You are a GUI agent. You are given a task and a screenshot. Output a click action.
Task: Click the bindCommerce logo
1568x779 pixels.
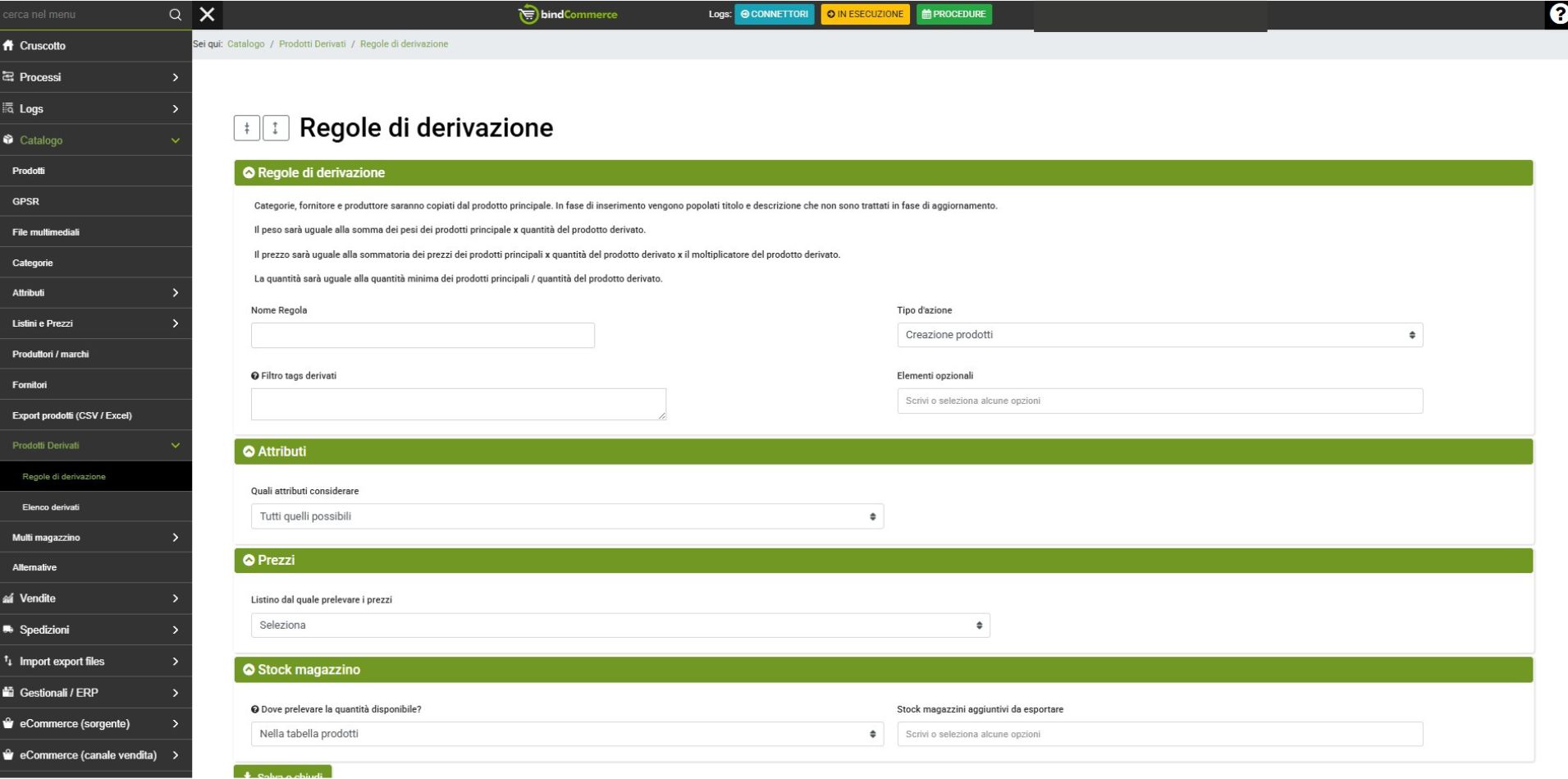click(568, 14)
